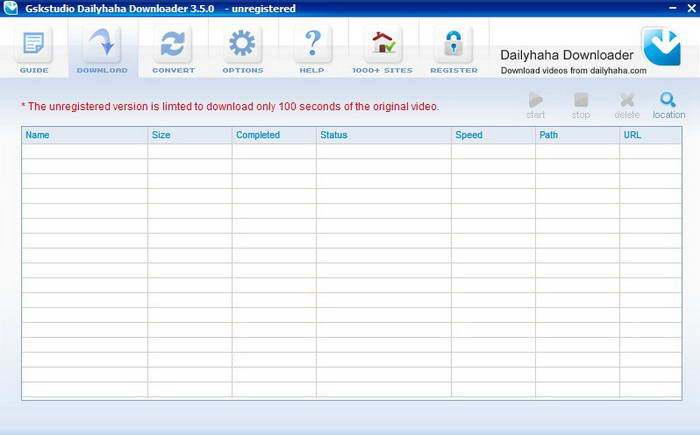Sort the list by Name column
This screenshot has height=435, width=700.
coord(84,135)
